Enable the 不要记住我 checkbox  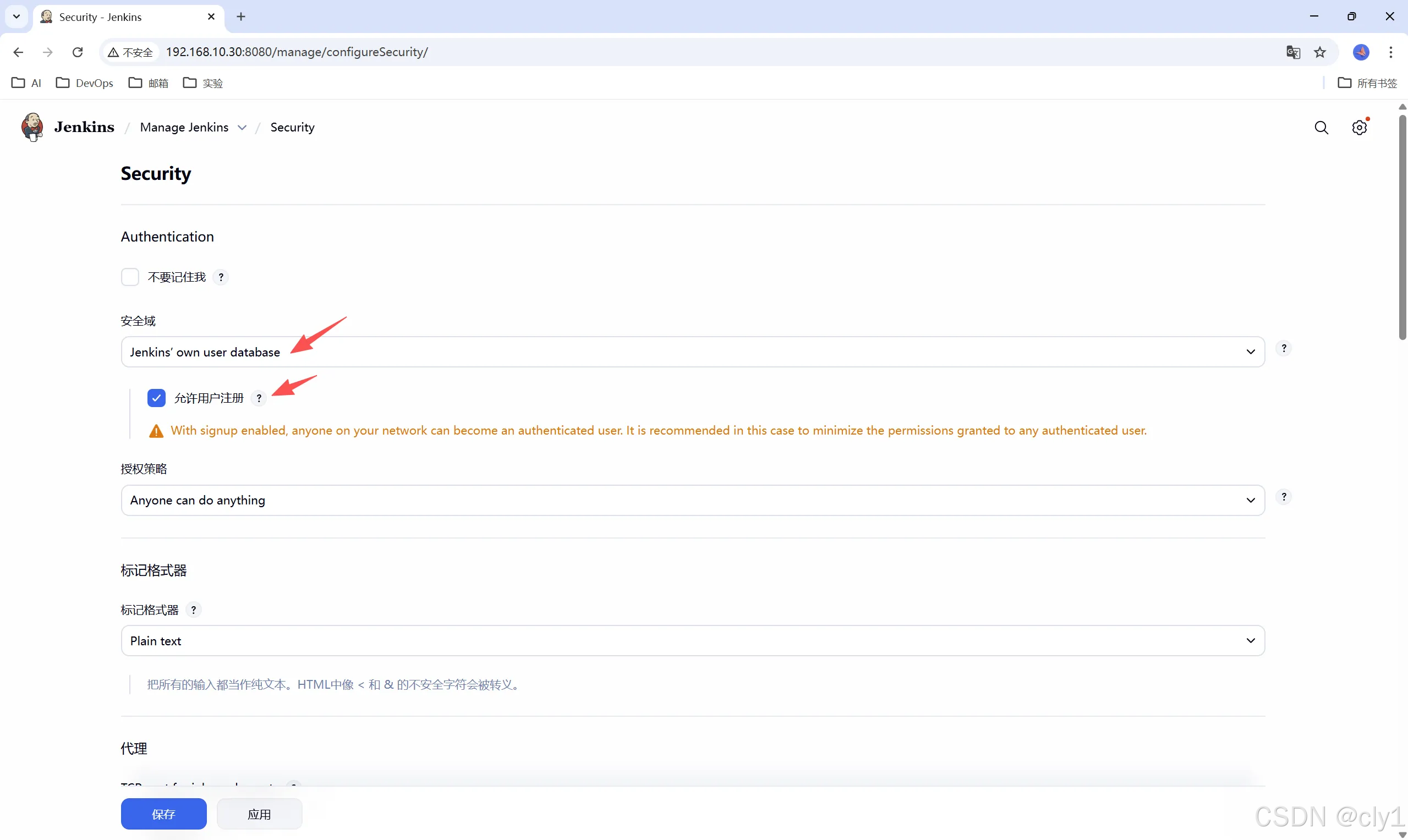coord(130,277)
